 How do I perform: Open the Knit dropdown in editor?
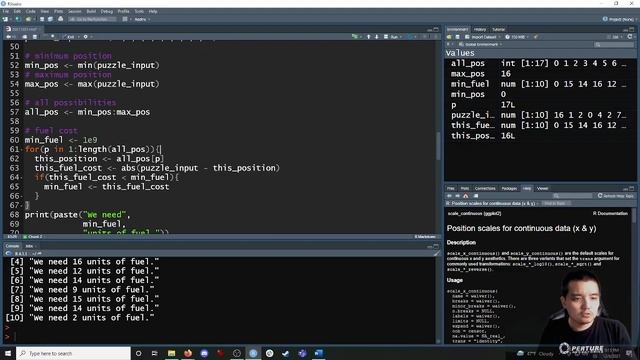click(x=72, y=37)
